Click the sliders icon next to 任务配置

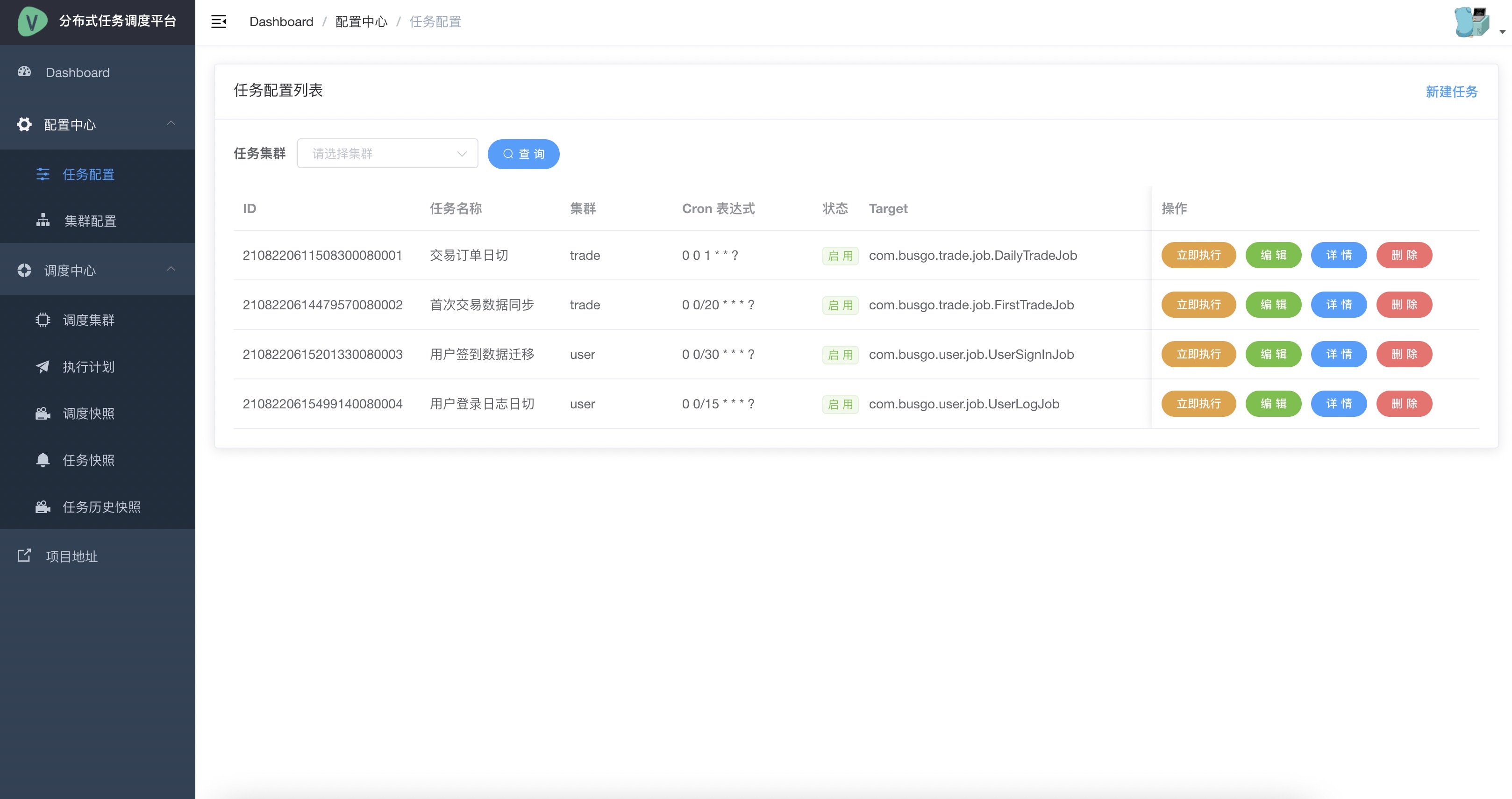click(43, 174)
